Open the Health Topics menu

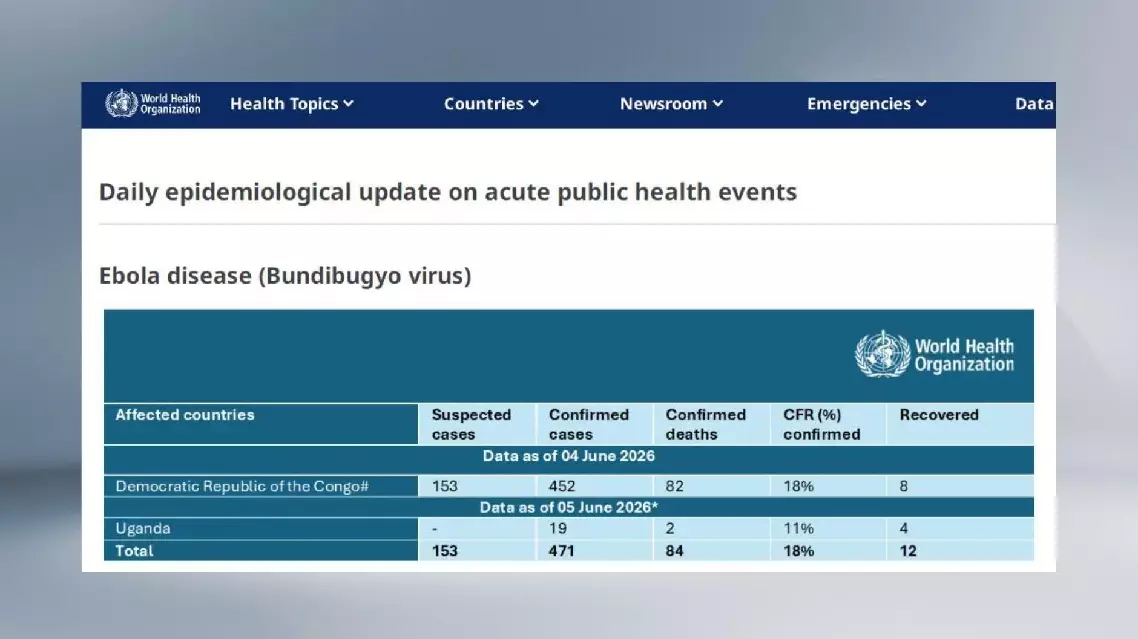click(x=292, y=104)
